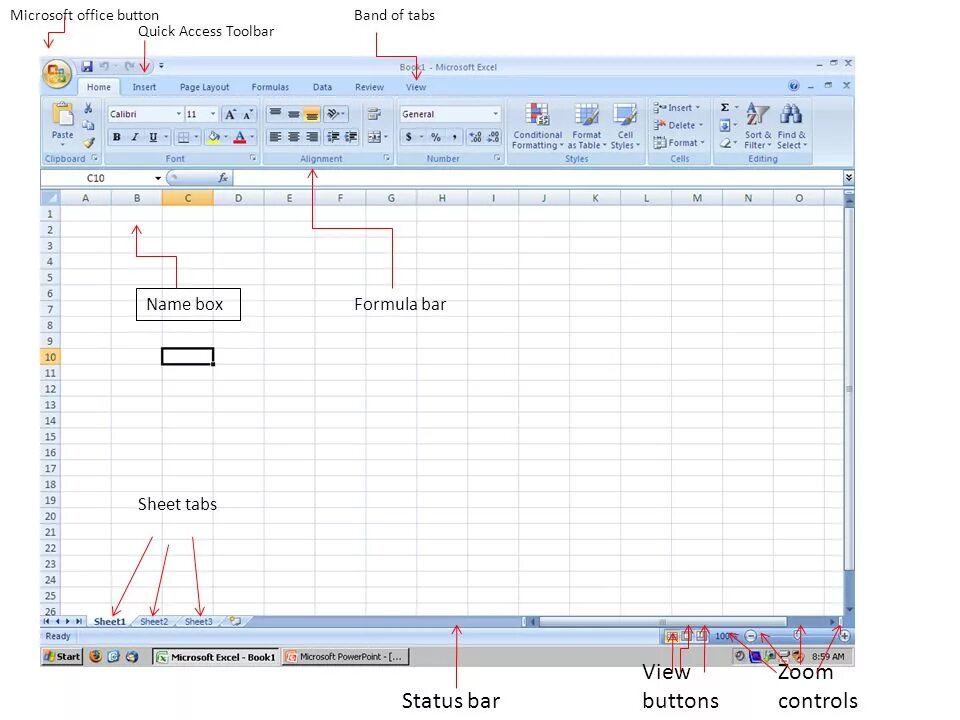
Task: Open the Customize Quick Access Toolbar arrow
Action: click(161, 66)
